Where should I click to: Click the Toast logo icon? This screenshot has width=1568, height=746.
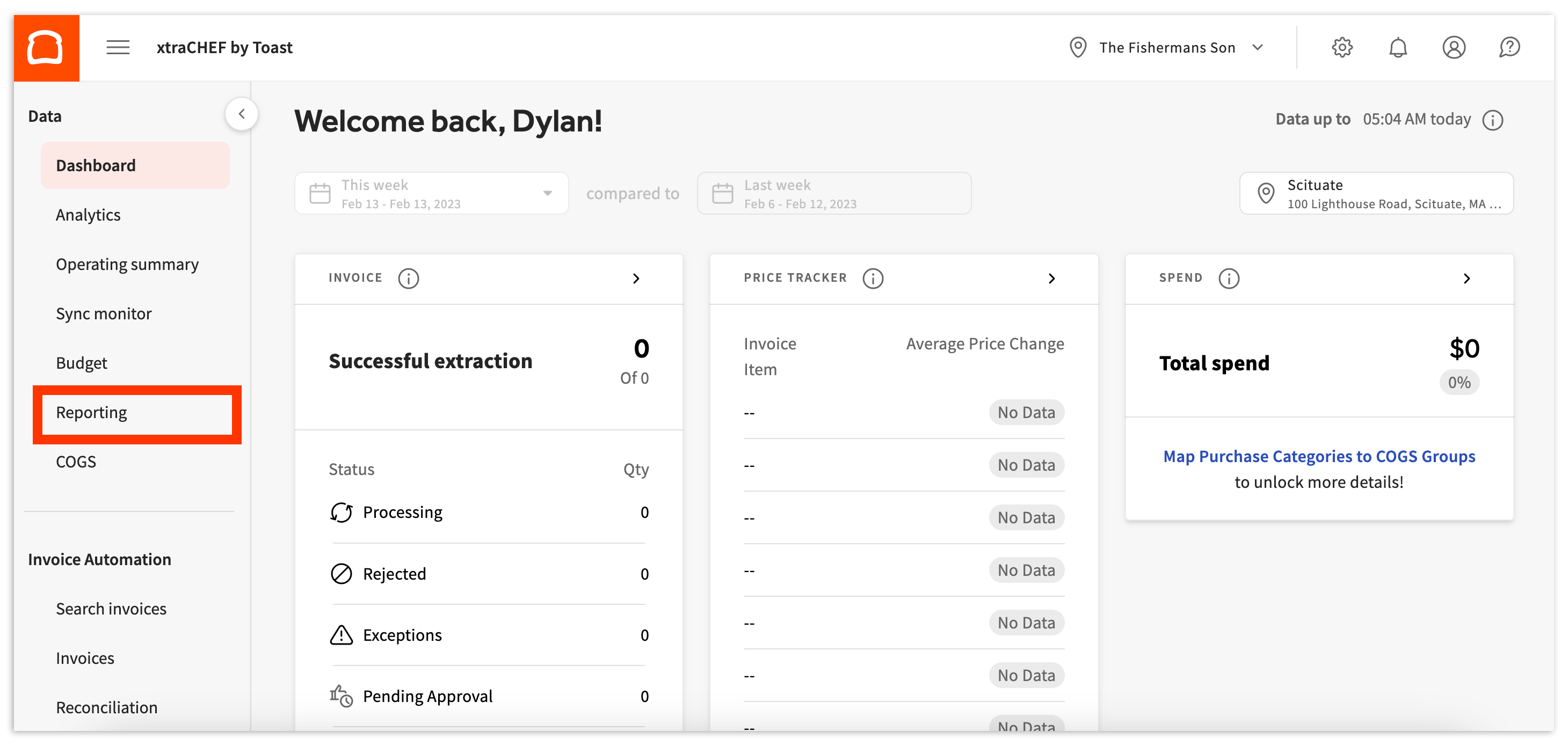(46, 47)
